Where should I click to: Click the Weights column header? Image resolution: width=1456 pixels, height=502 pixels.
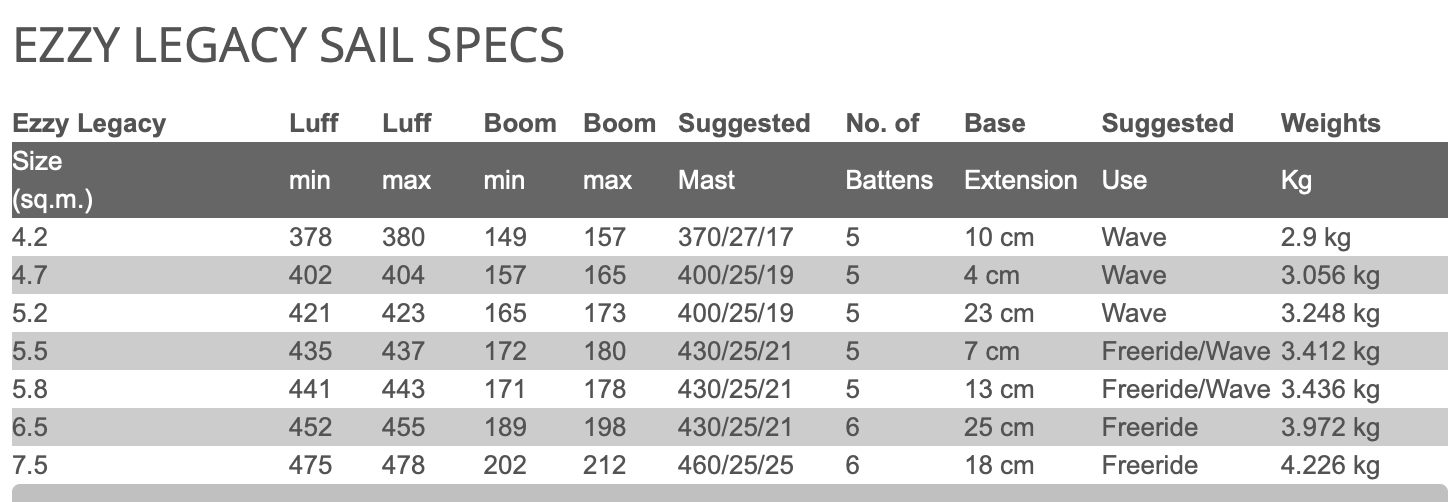[x=1330, y=124]
